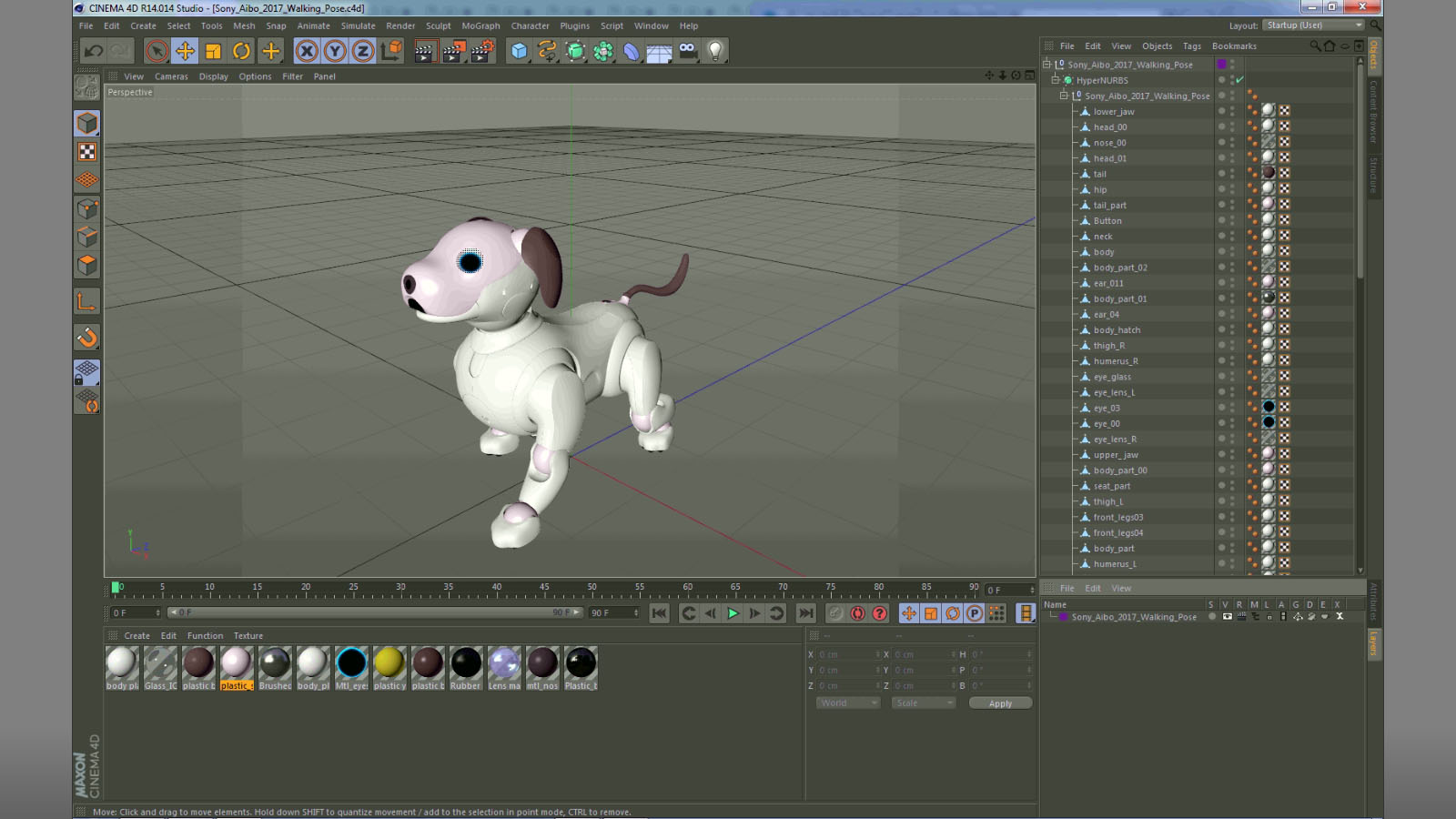
Task: Collapse the Sony_Aibo_2017_Walking_Pose root object
Action: tap(1046, 65)
